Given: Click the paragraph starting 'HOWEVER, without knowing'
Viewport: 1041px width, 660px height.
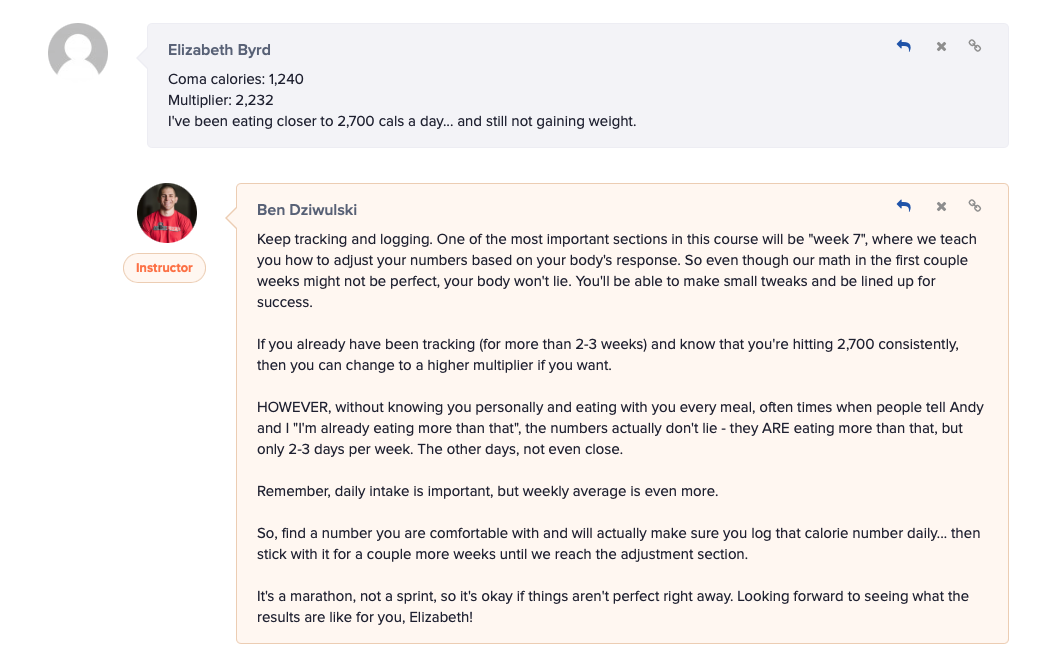Looking at the screenshot, I should click(620, 428).
